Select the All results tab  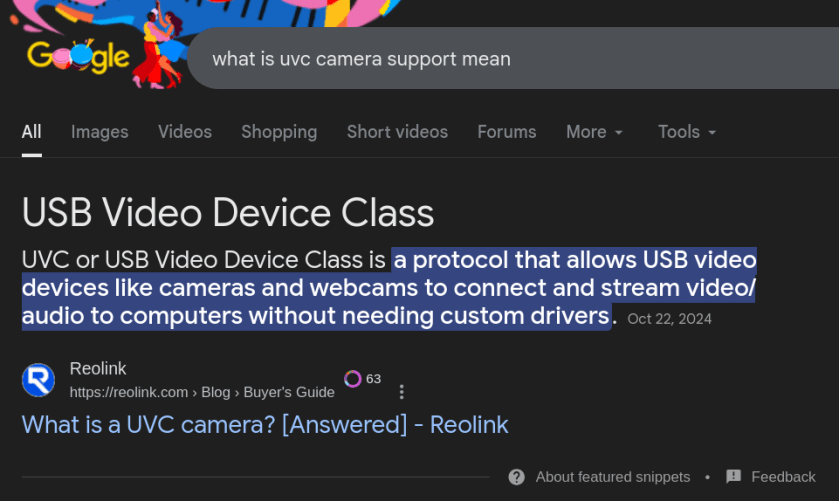pyautogui.click(x=32, y=132)
